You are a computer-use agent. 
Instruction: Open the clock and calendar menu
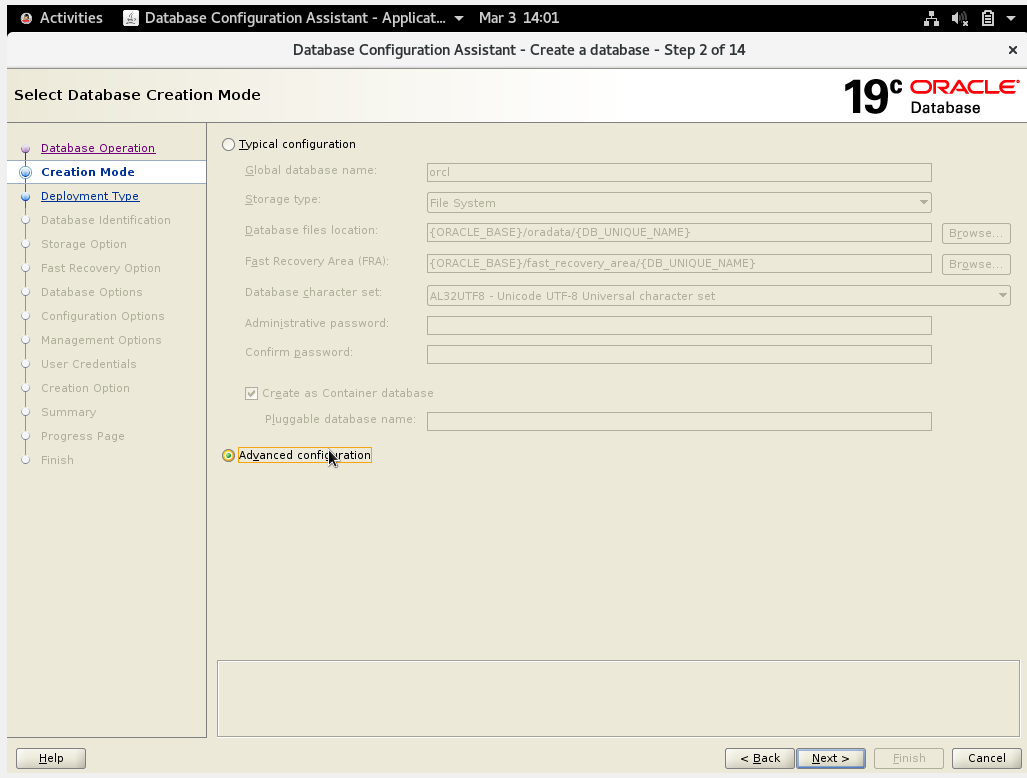(519, 18)
